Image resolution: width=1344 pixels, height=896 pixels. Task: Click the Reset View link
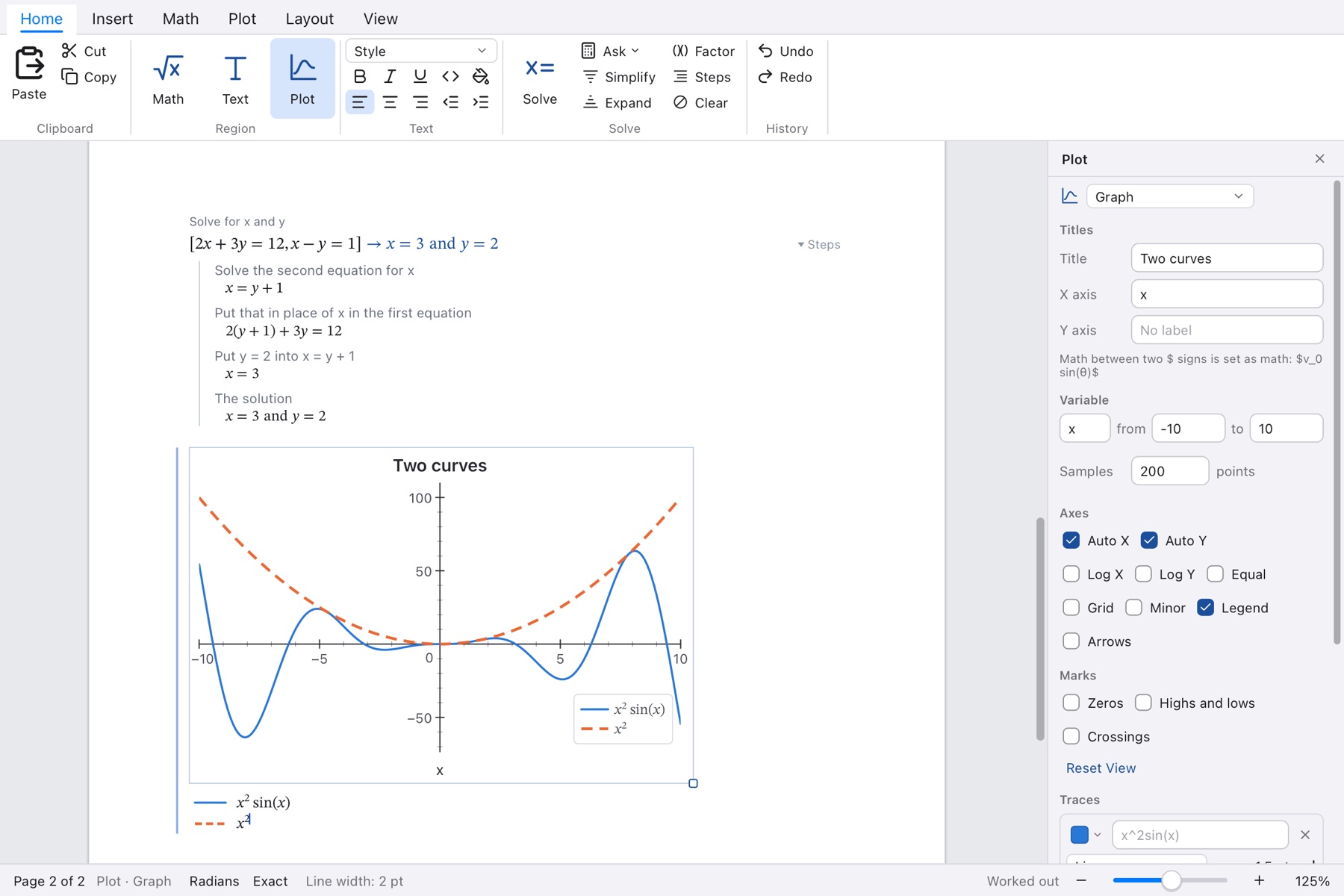click(1101, 768)
